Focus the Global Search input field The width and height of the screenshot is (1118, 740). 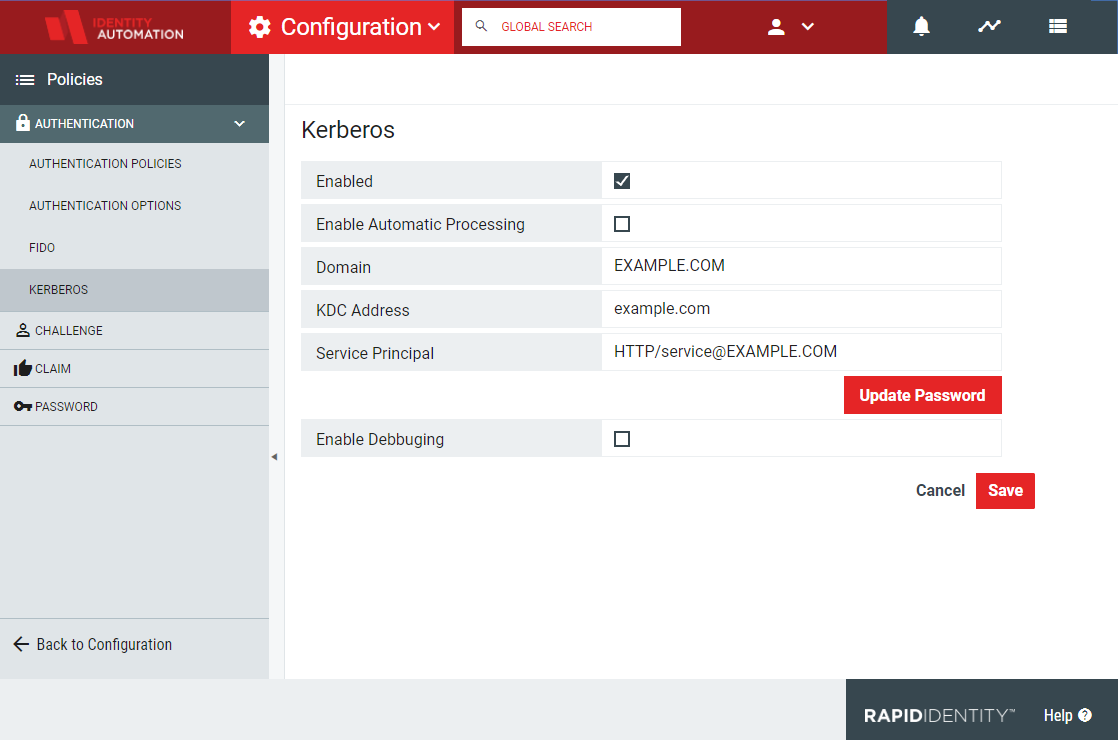[571, 27]
